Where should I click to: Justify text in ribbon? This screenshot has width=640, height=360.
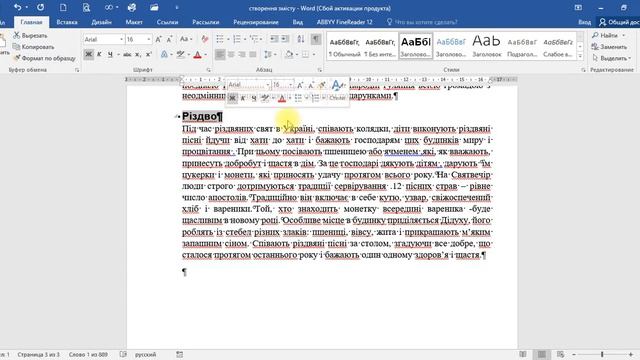pos(253,54)
